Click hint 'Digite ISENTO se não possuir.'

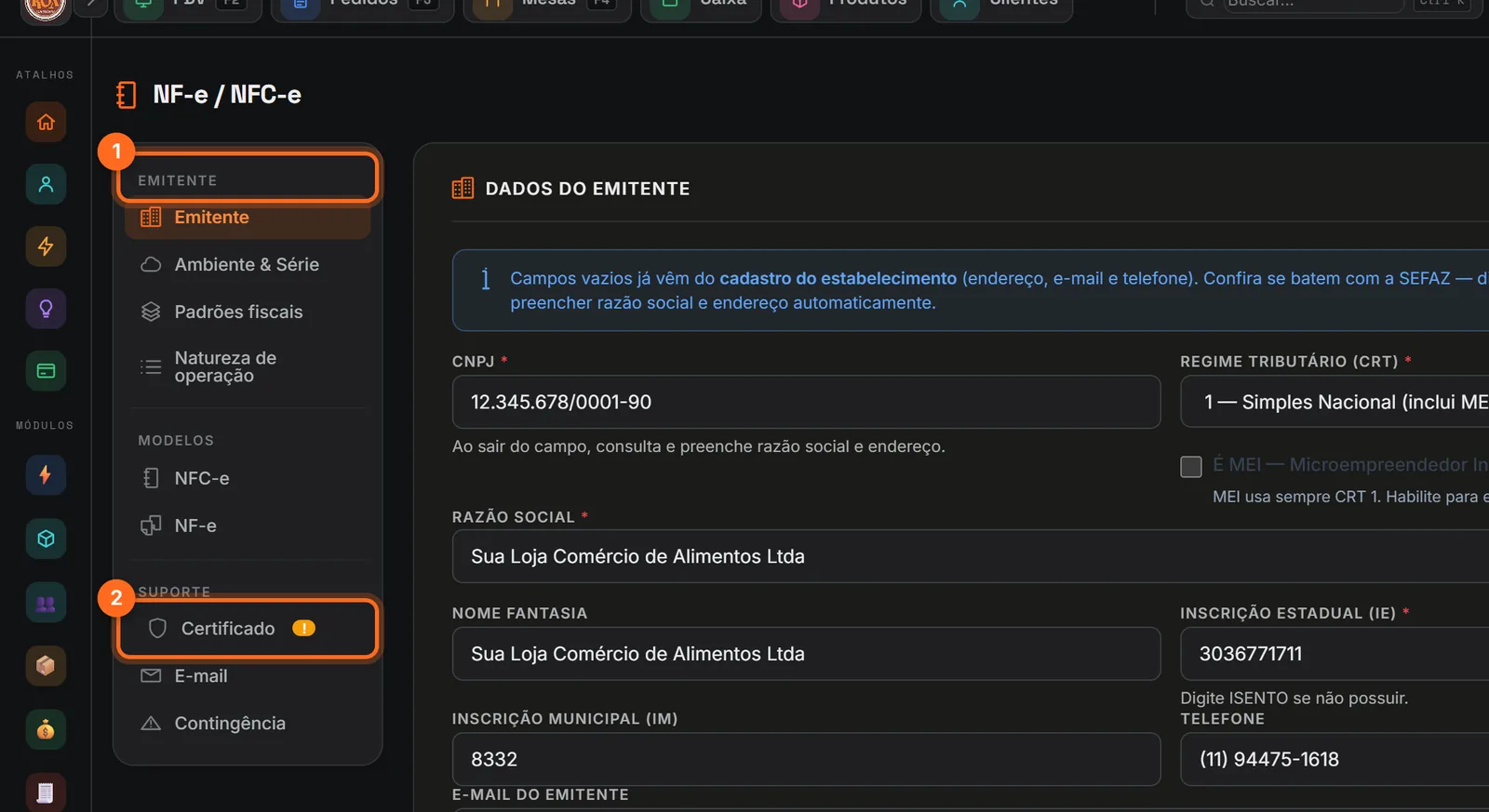(1294, 698)
